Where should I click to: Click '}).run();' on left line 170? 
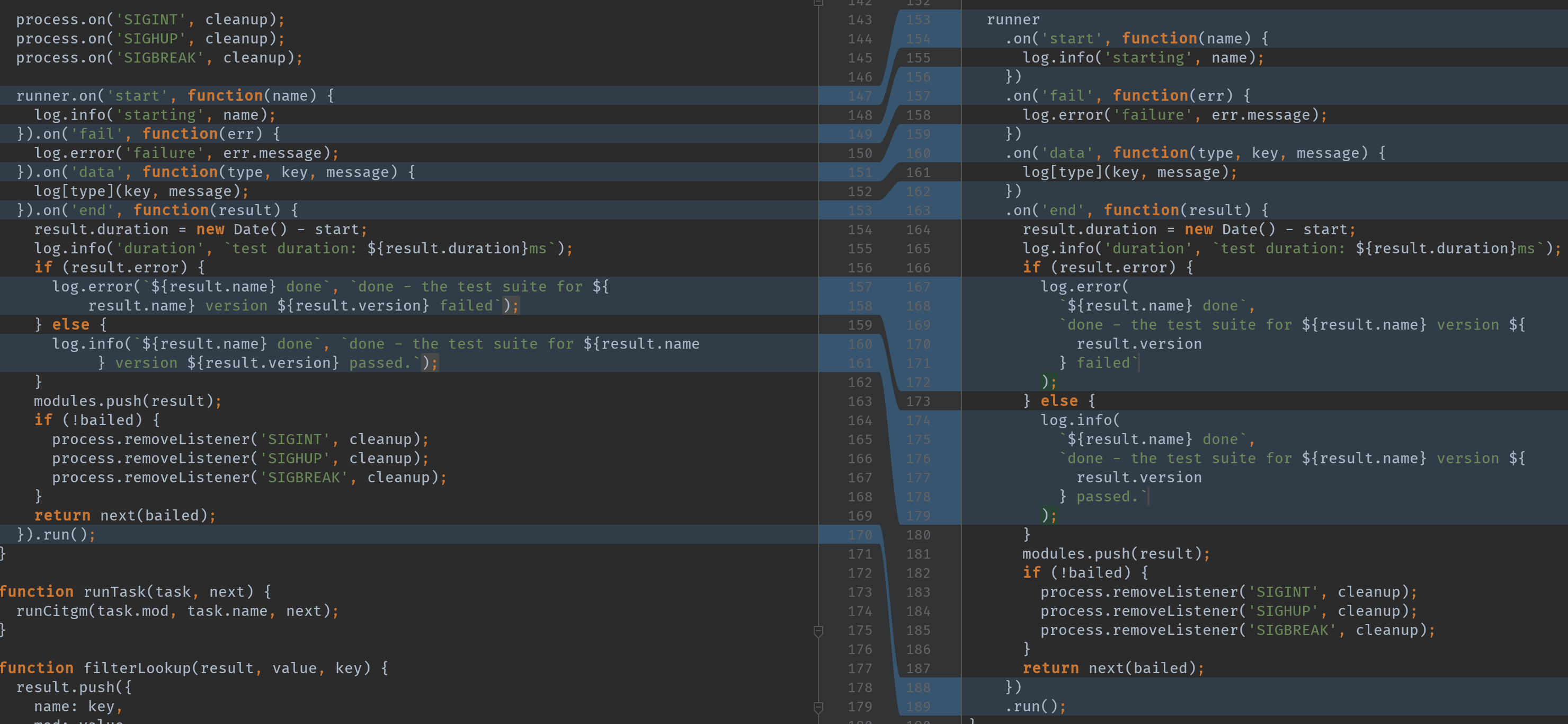56,535
